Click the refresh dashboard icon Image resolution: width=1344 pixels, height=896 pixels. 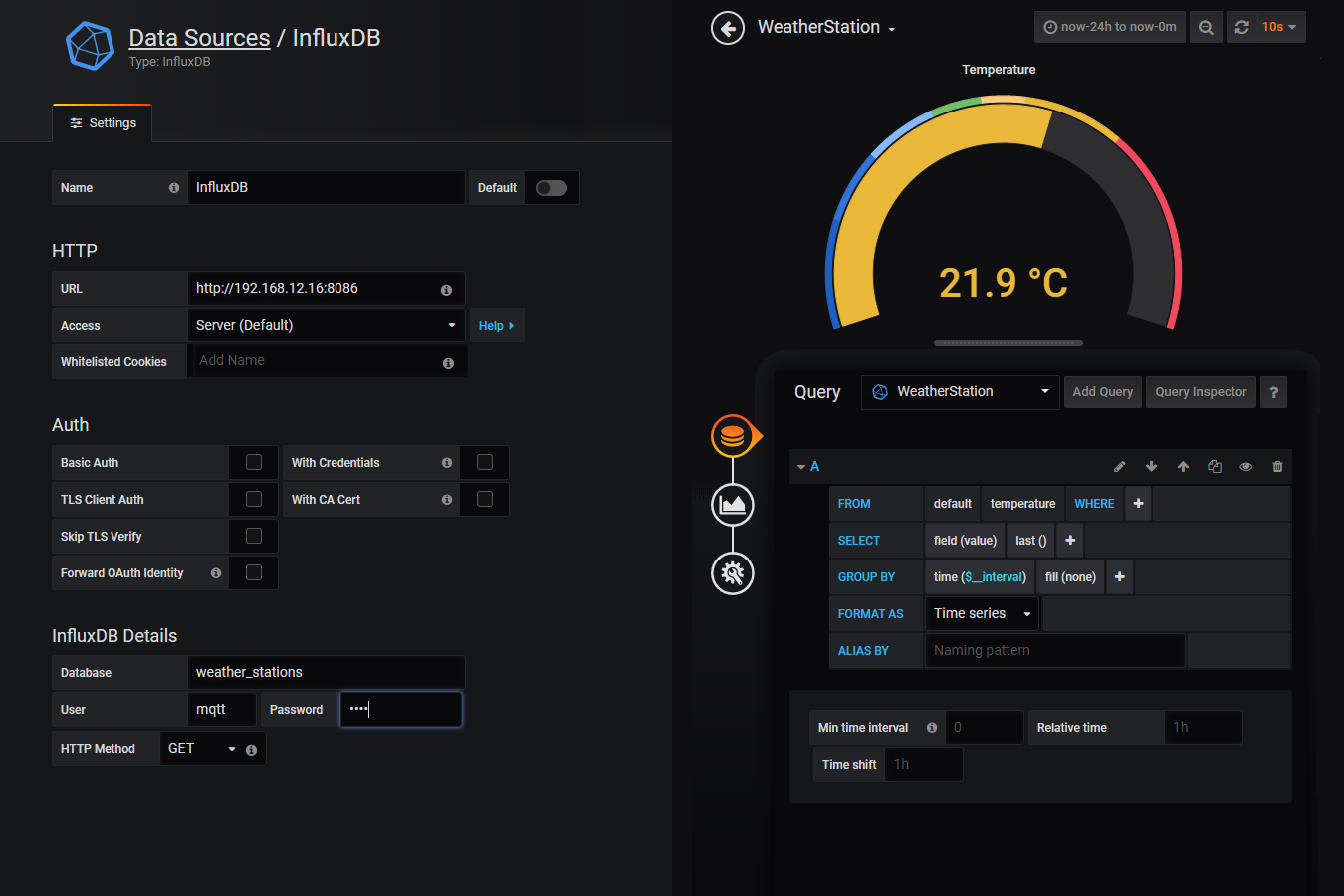(x=1241, y=27)
